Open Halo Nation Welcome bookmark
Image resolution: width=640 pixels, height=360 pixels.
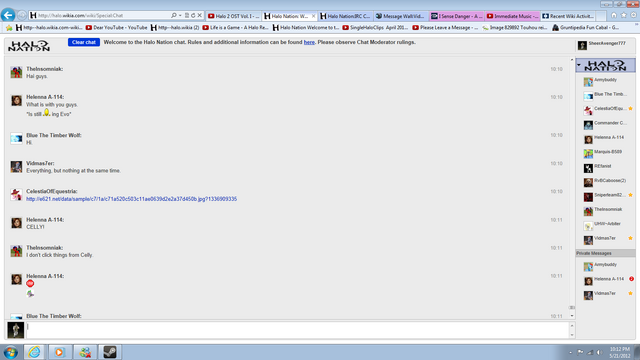306,28
